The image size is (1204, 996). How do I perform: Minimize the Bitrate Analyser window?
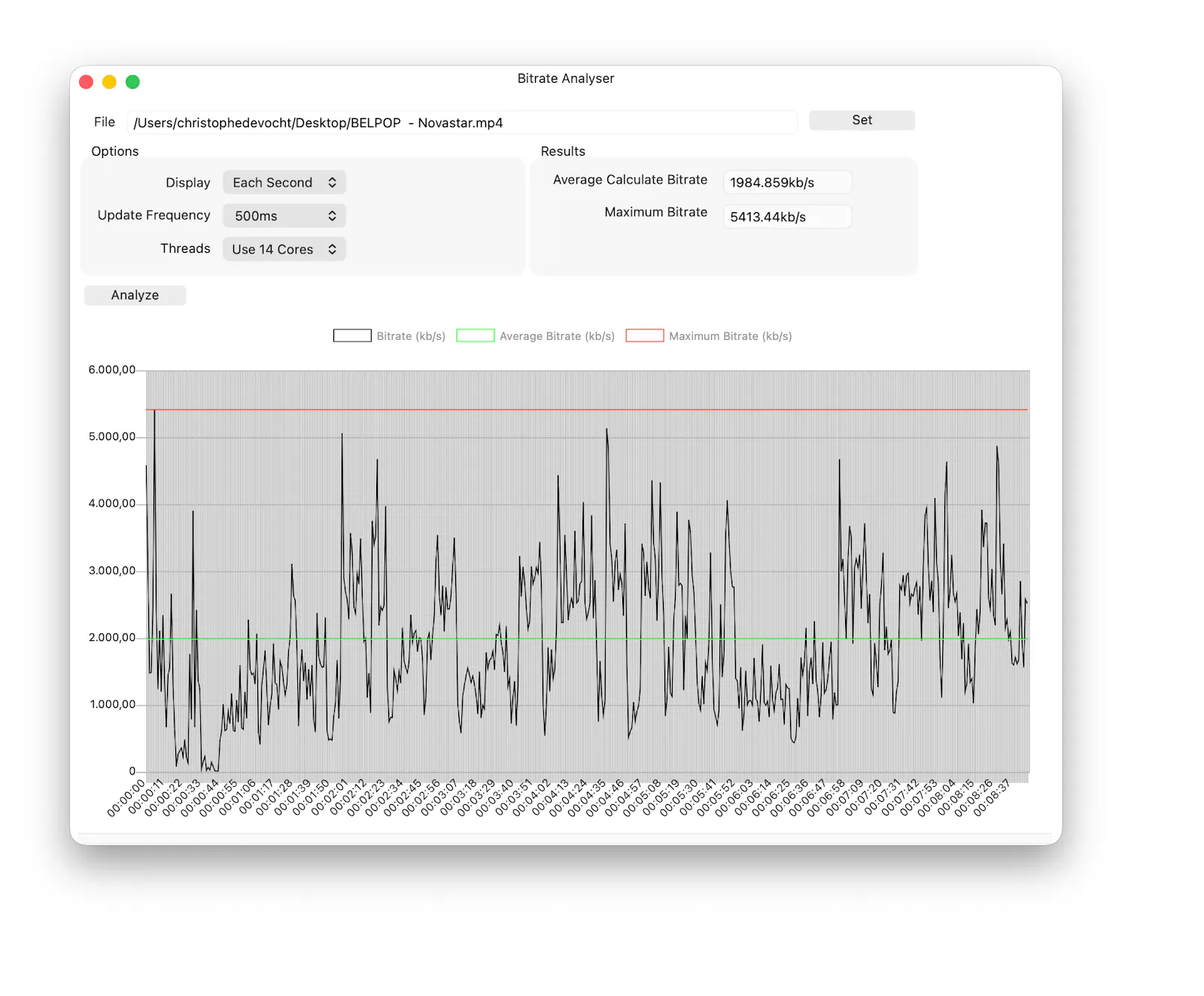[x=109, y=82]
